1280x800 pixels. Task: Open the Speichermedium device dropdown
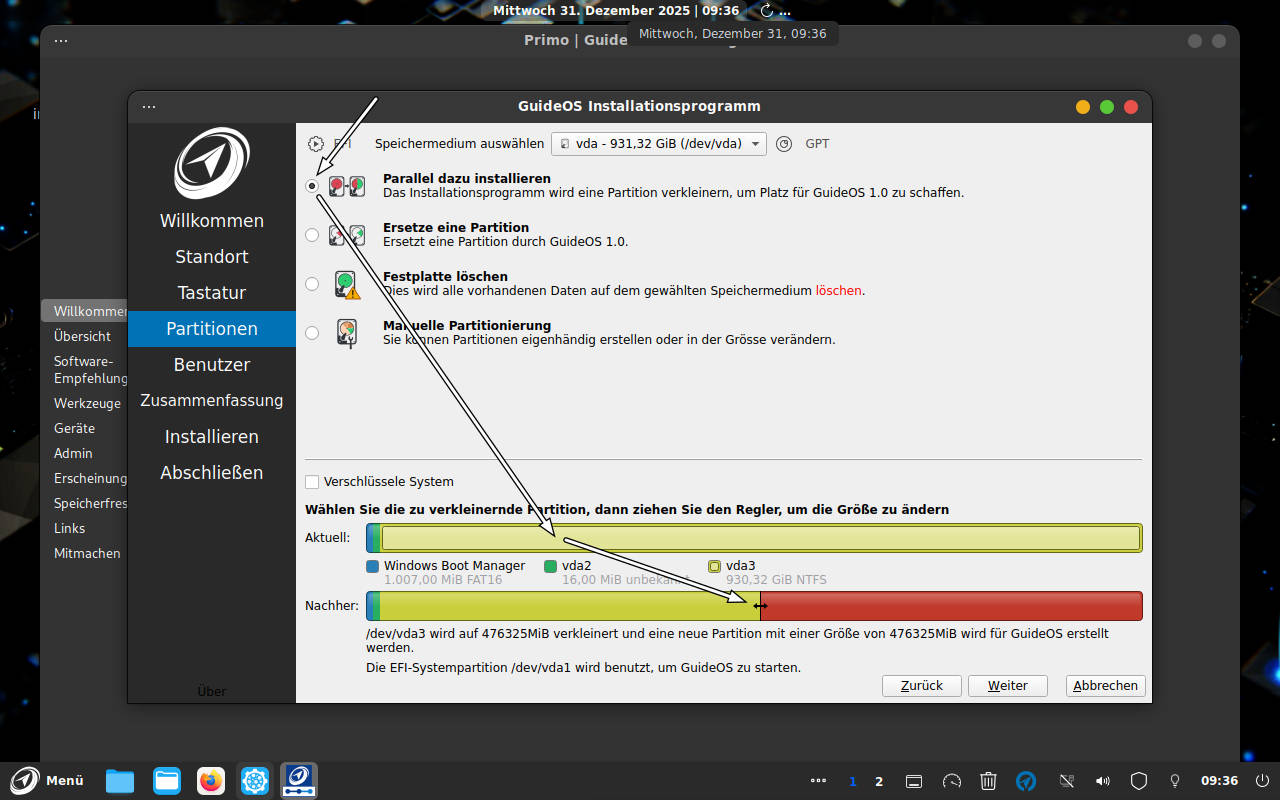pyautogui.click(x=659, y=143)
